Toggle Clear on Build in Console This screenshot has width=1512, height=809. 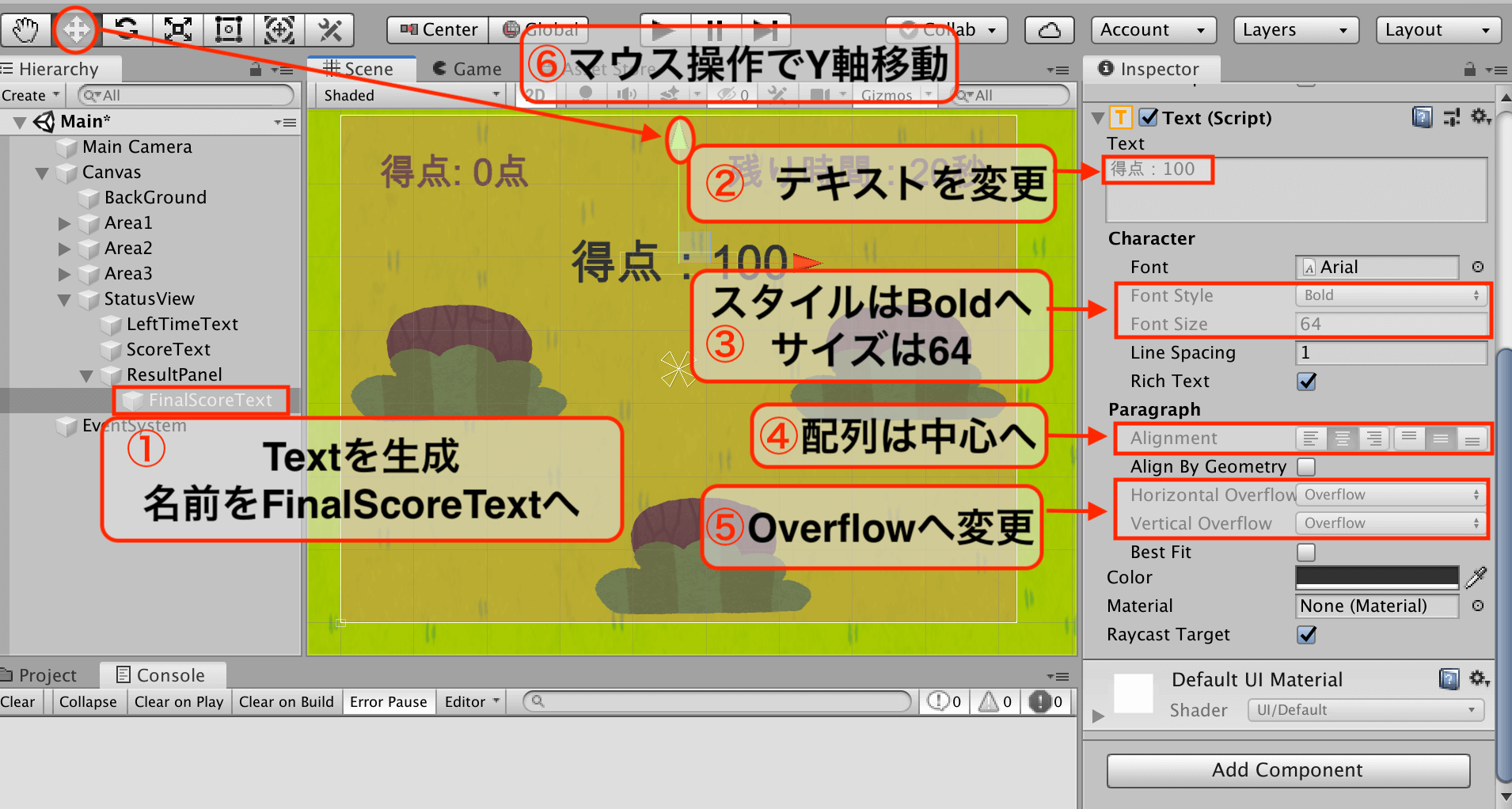(287, 702)
